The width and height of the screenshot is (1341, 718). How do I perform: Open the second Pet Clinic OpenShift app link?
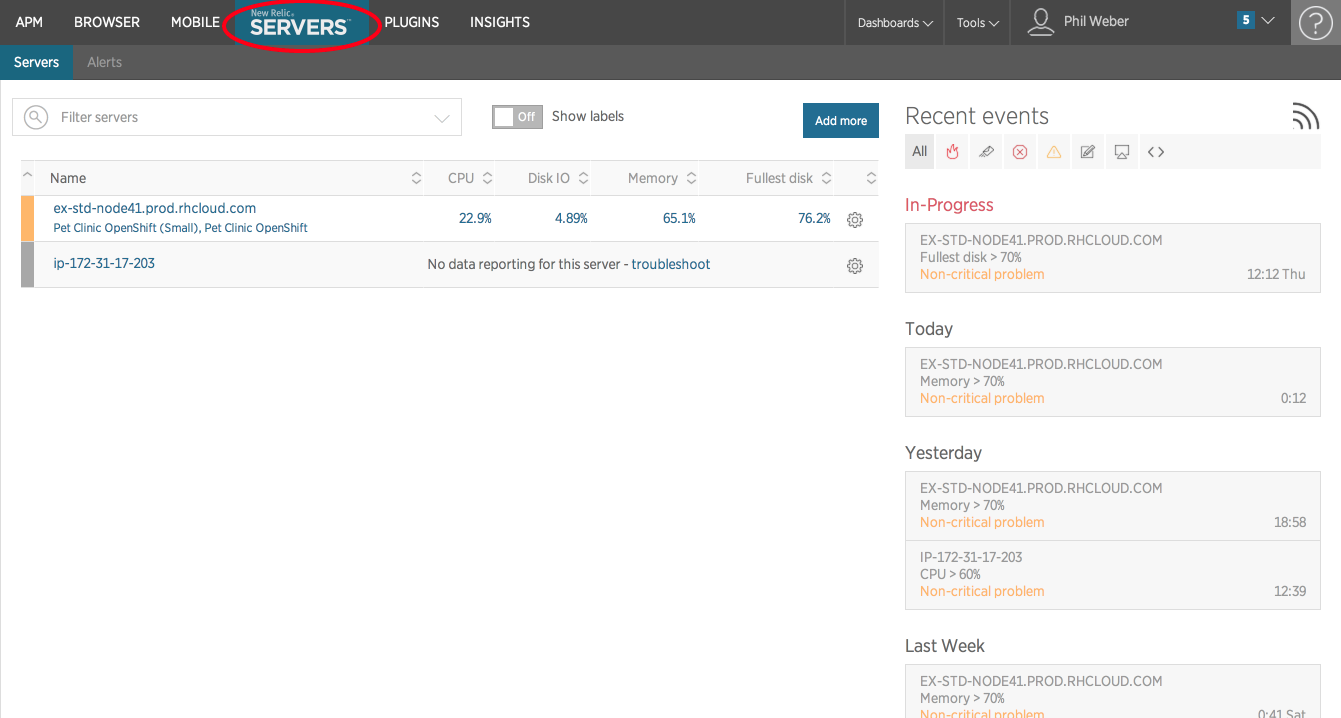pyautogui.click(x=256, y=228)
